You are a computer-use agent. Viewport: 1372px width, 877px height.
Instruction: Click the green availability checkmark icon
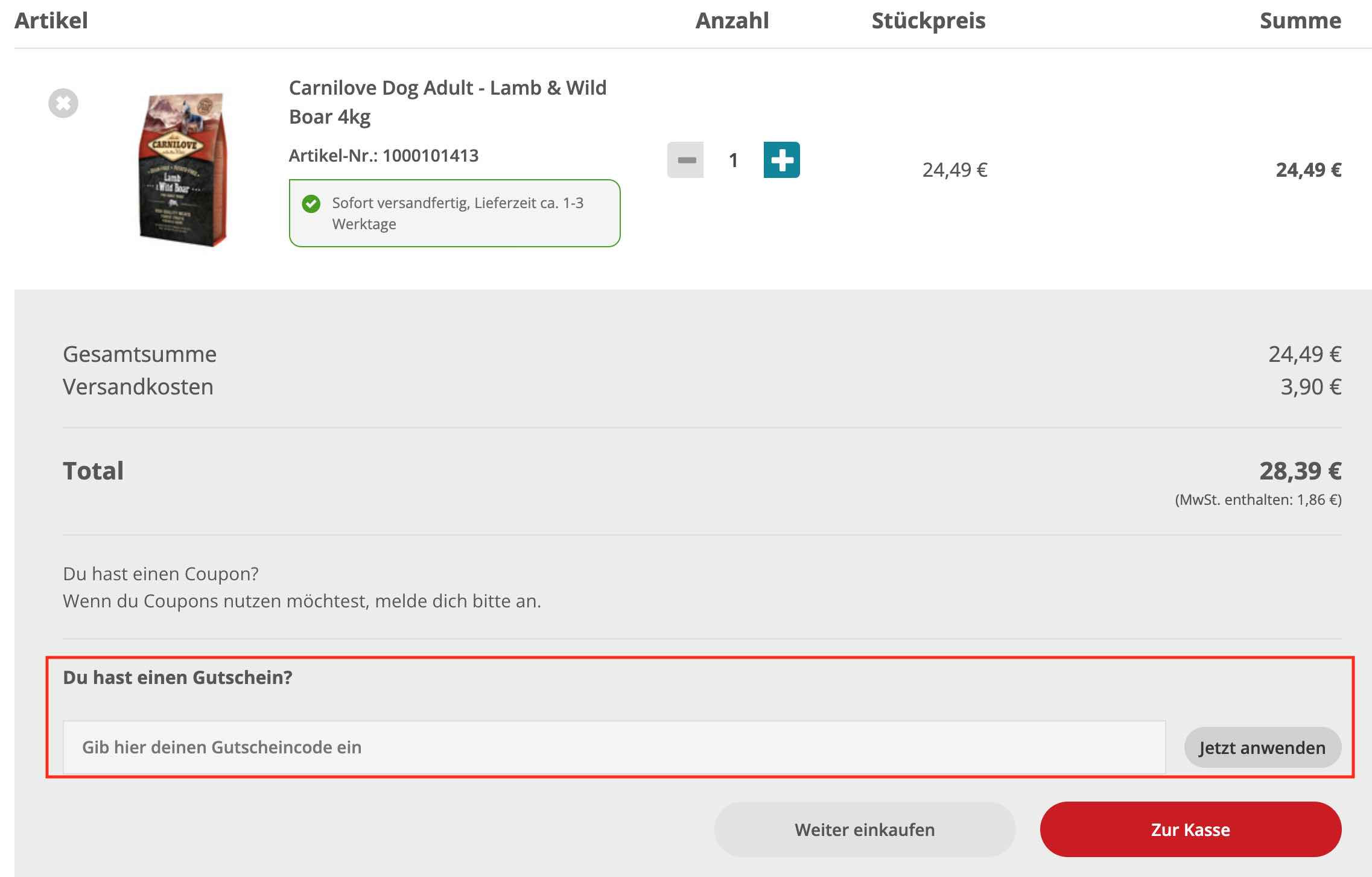click(311, 204)
